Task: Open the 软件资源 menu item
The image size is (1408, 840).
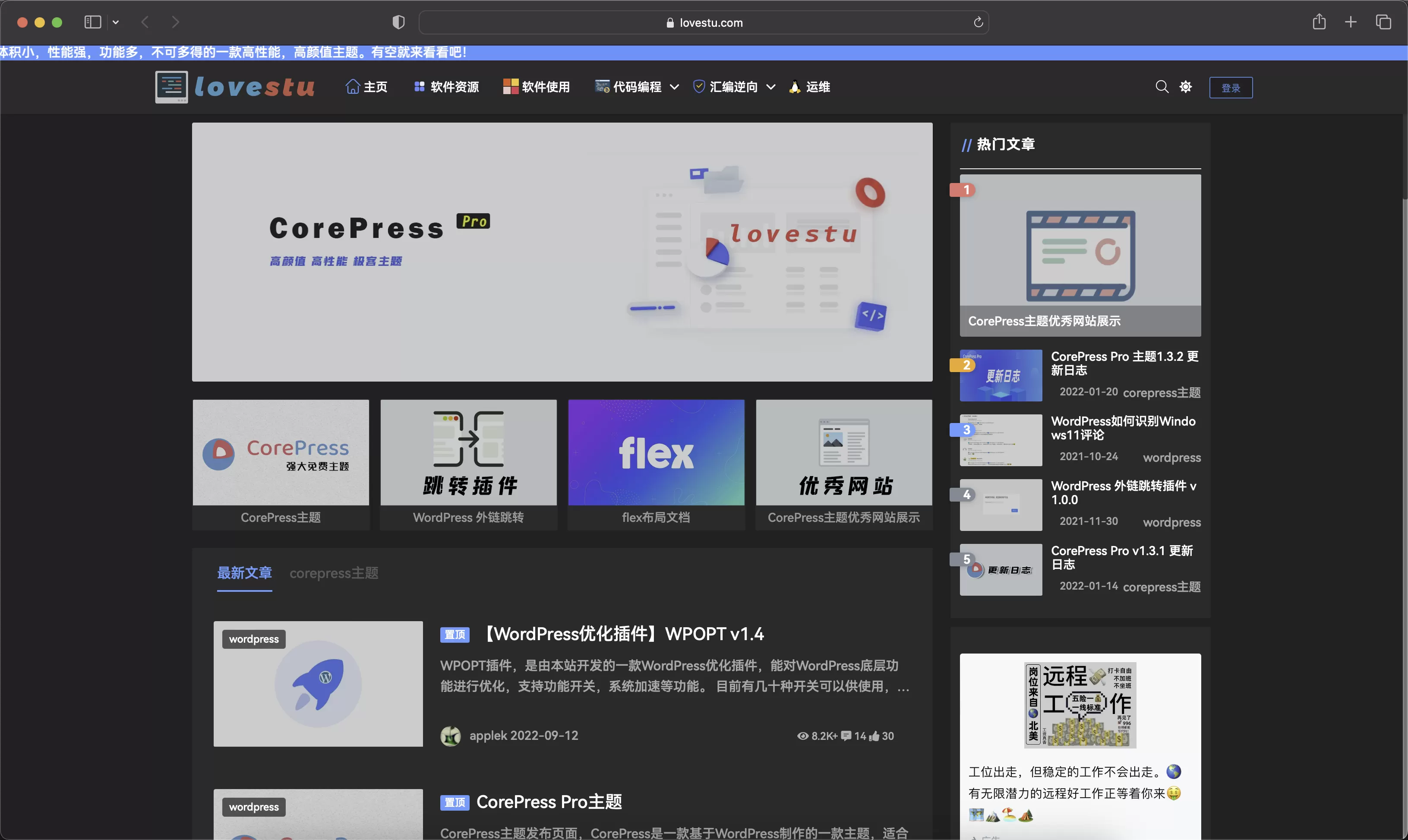Action: tap(446, 87)
